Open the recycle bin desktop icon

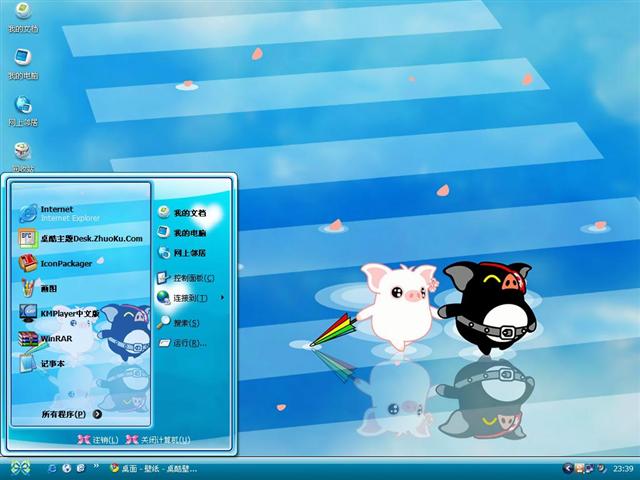(x=23, y=157)
